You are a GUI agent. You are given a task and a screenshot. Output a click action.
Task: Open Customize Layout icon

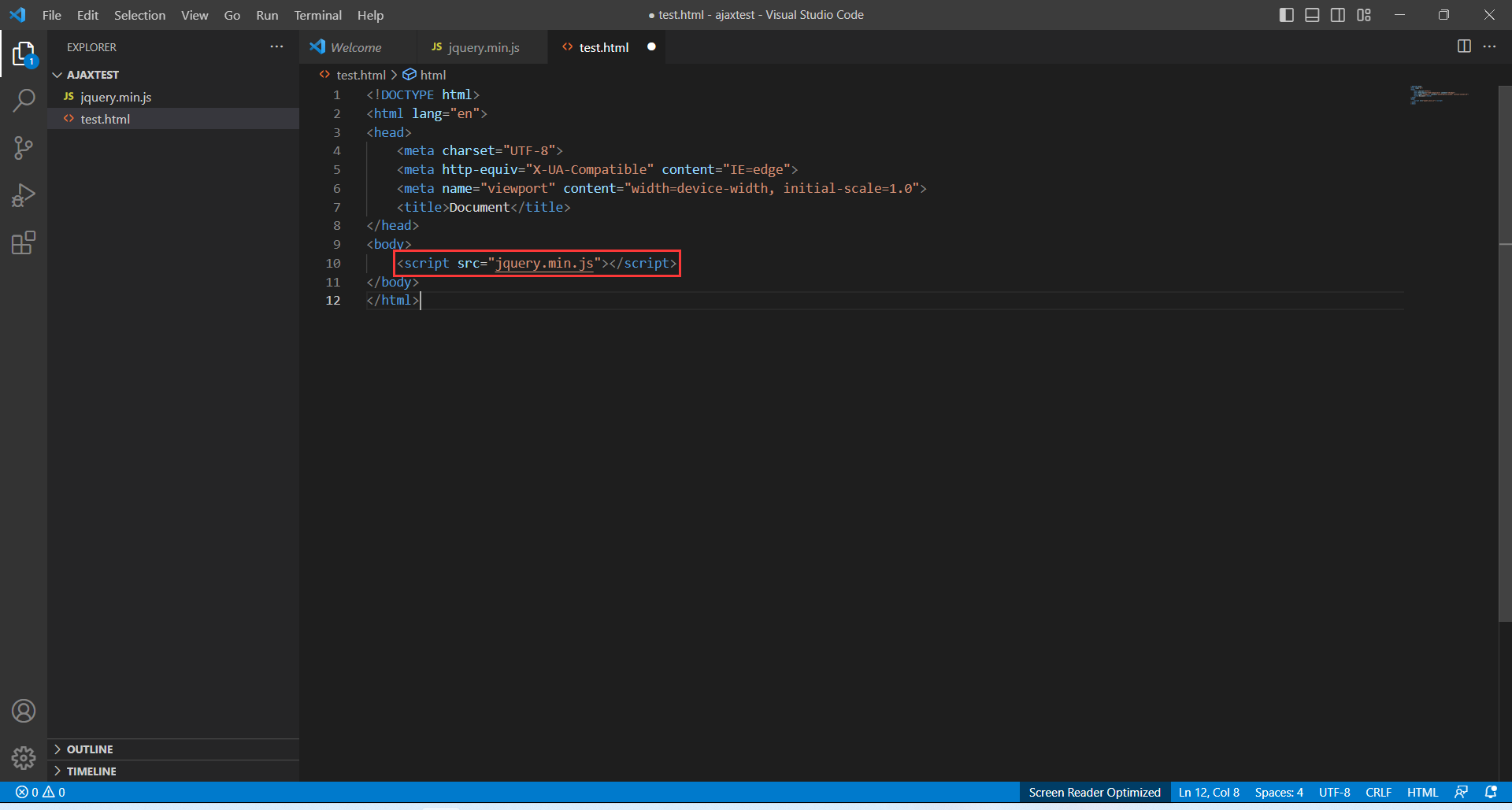(x=1364, y=15)
